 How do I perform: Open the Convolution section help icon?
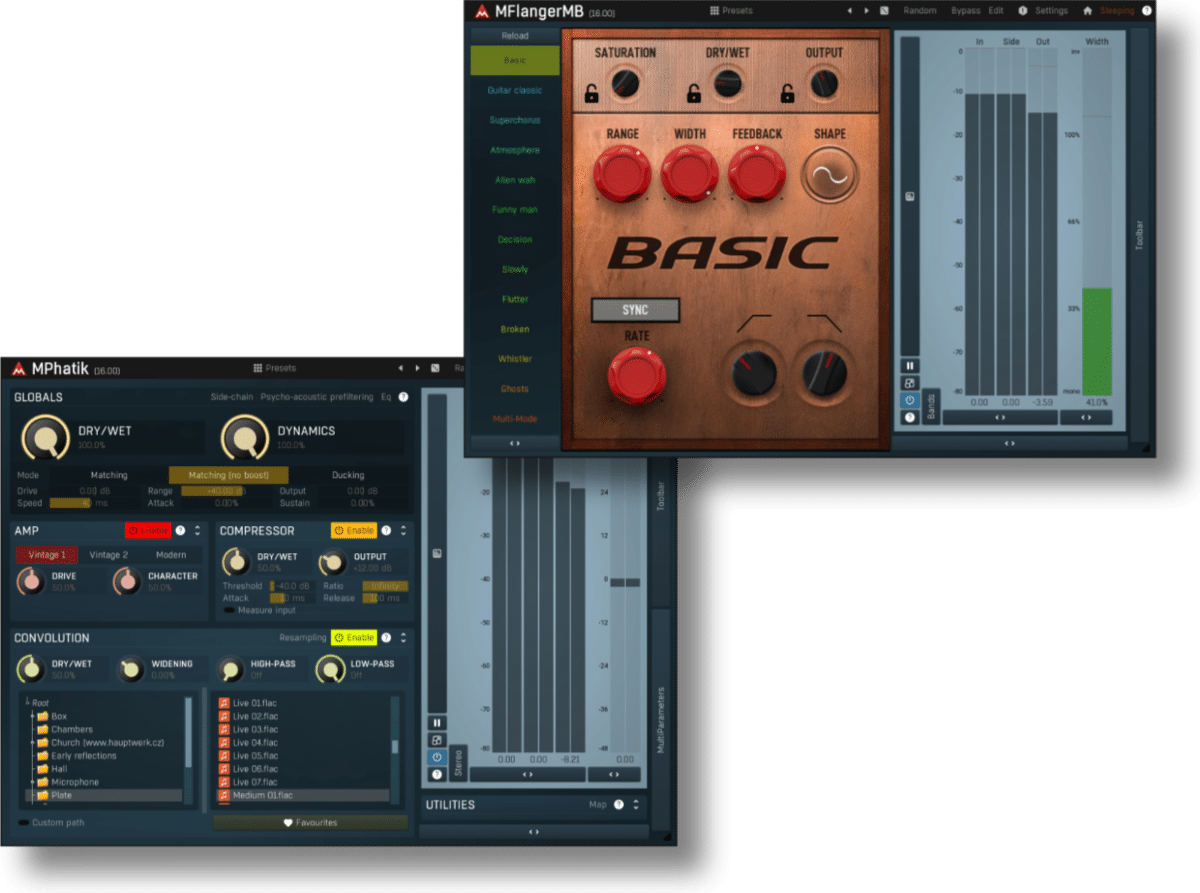[x=386, y=637]
